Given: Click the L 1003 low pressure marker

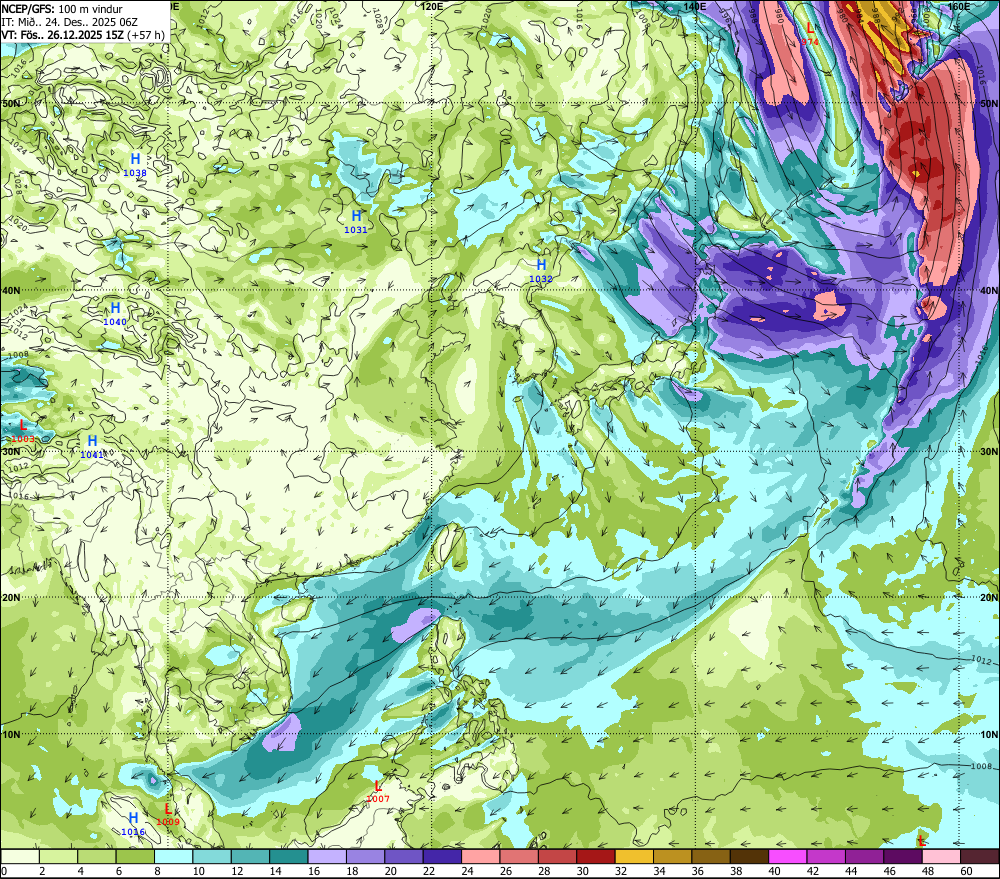Looking at the screenshot, I should click(23, 431).
